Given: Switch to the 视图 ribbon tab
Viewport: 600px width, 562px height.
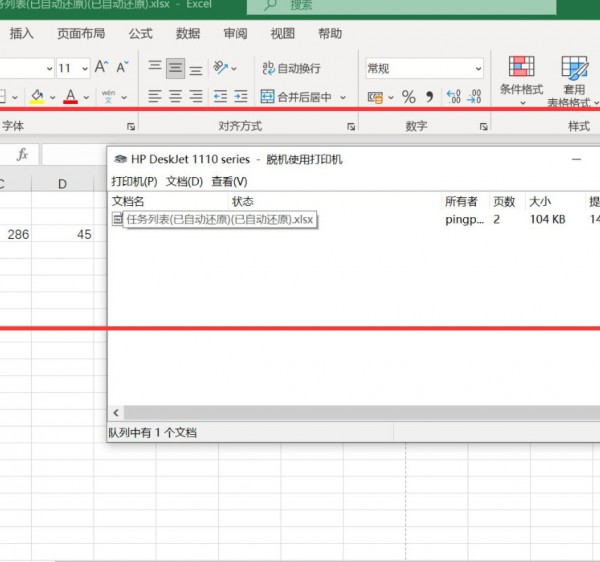Looking at the screenshot, I should 283,34.
